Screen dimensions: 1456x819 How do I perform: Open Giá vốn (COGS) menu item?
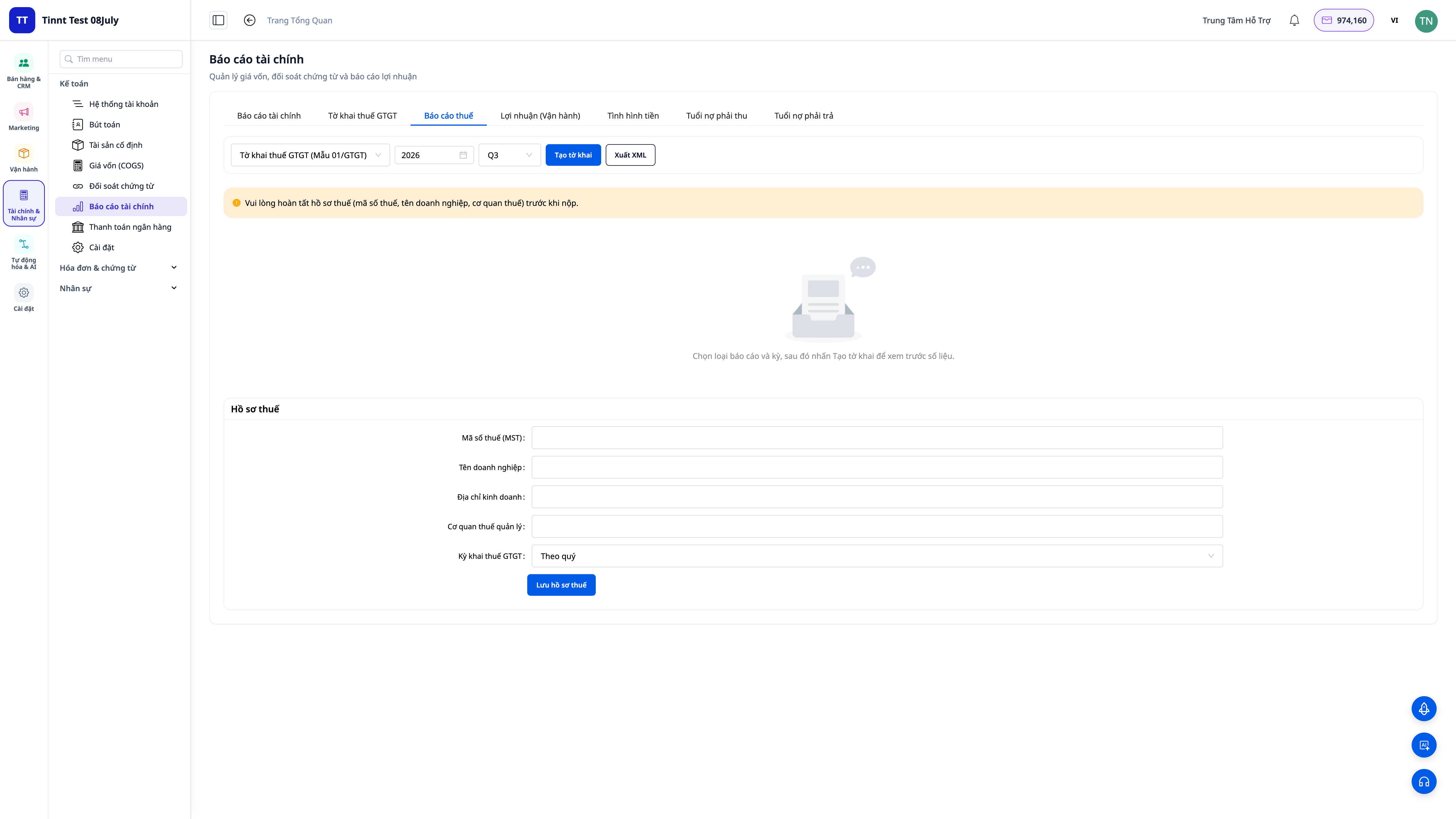click(x=121, y=166)
